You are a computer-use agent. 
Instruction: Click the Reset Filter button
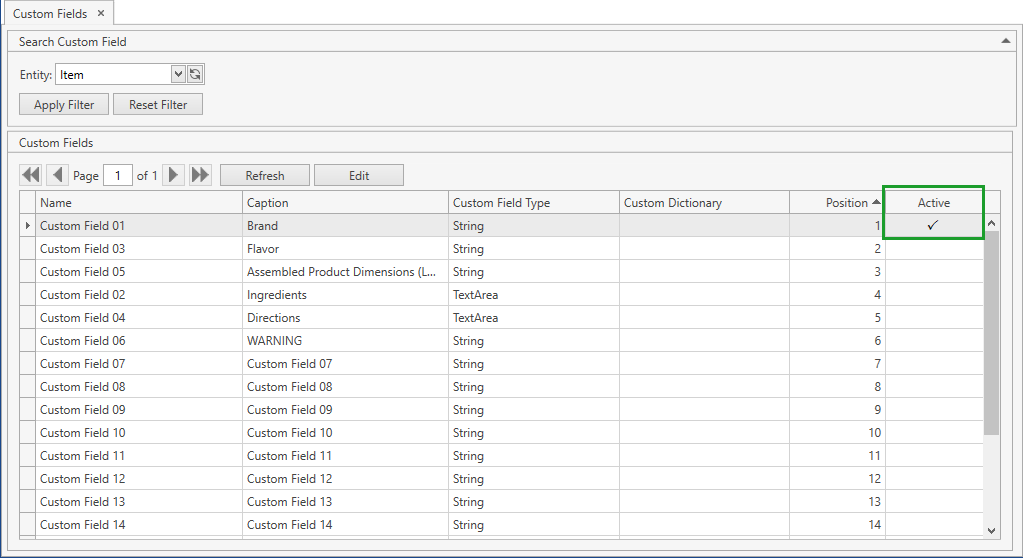click(158, 104)
